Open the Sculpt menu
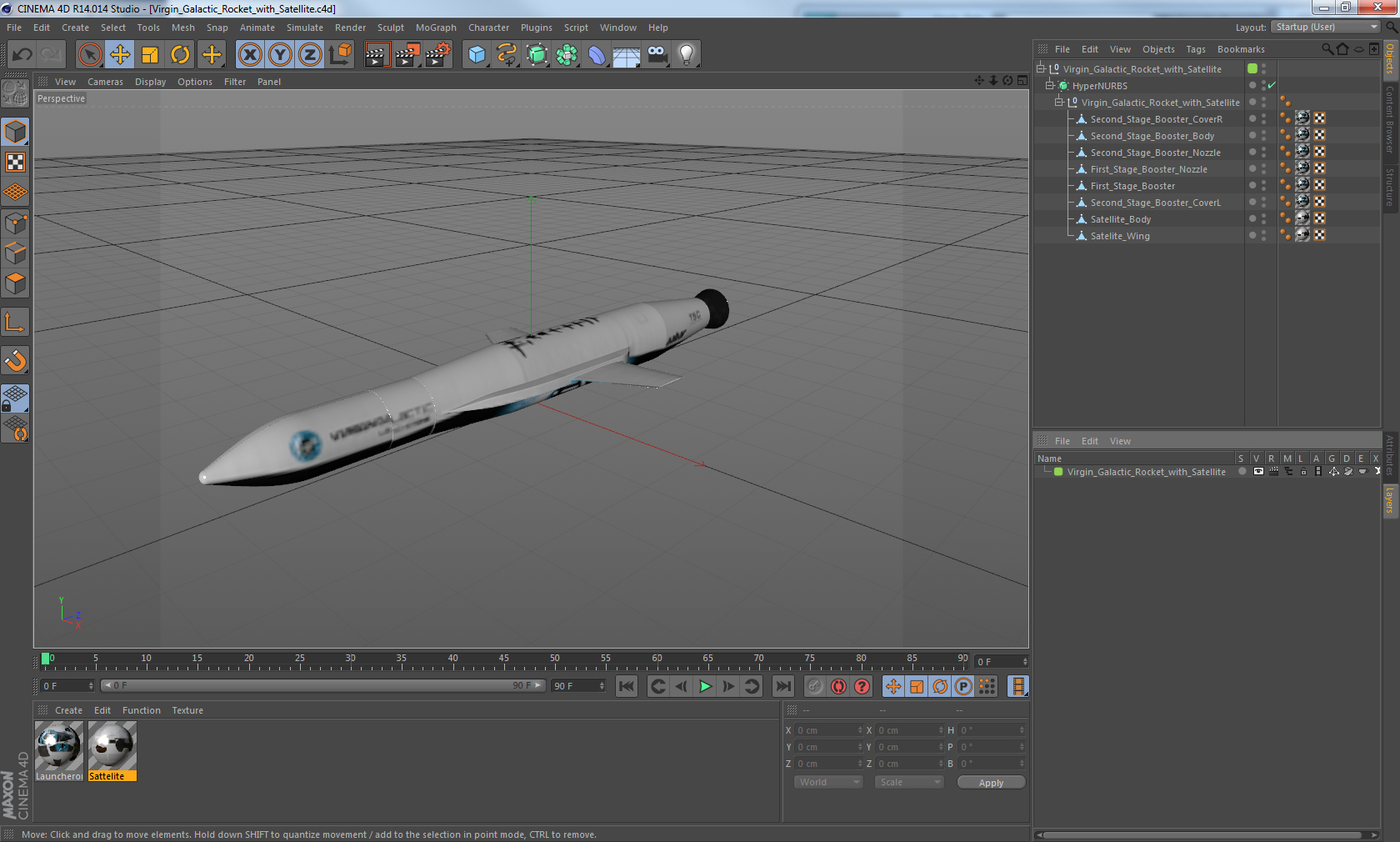Screen dimensions: 1400x842 click(x=390, y=28)
